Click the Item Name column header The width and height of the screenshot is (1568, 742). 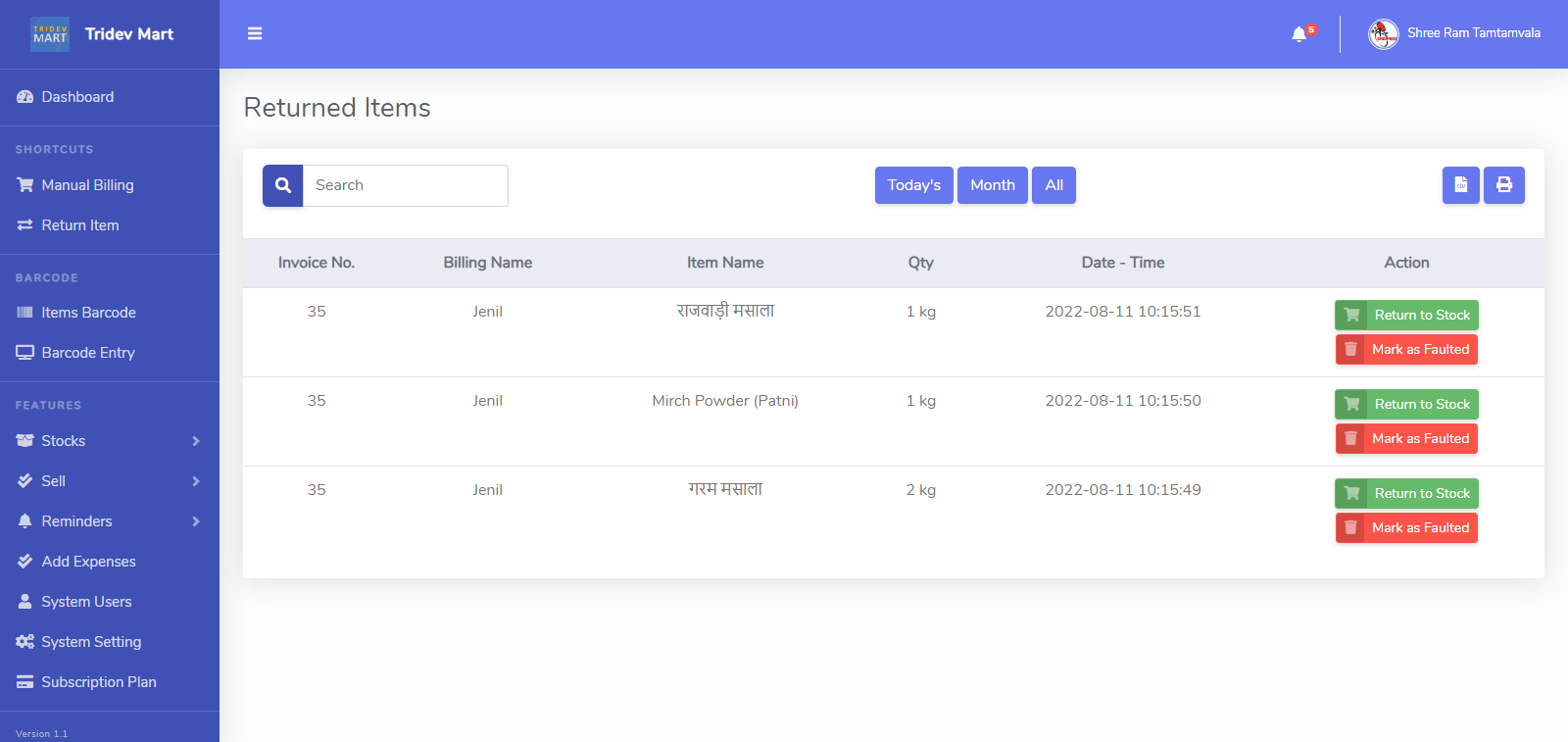click(x=725, y=263)
